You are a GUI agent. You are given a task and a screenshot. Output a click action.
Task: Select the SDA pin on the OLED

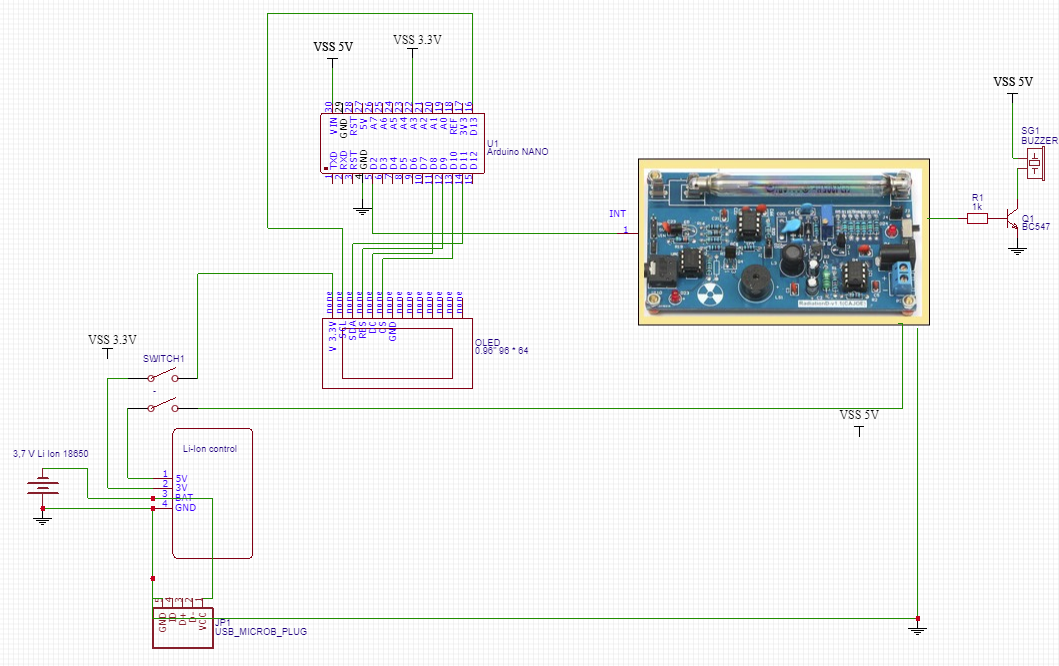point(353,330)
